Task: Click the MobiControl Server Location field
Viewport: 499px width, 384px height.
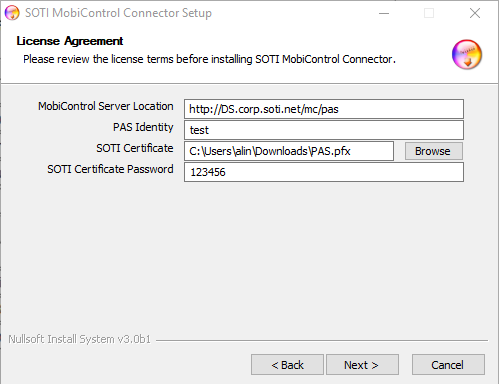Action: pos(324,109)
